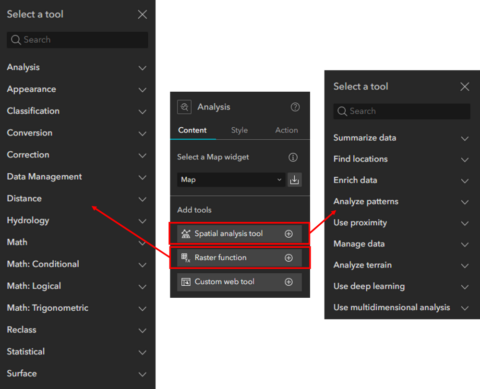Expand Use proximity chevron

tap(465, 224)
